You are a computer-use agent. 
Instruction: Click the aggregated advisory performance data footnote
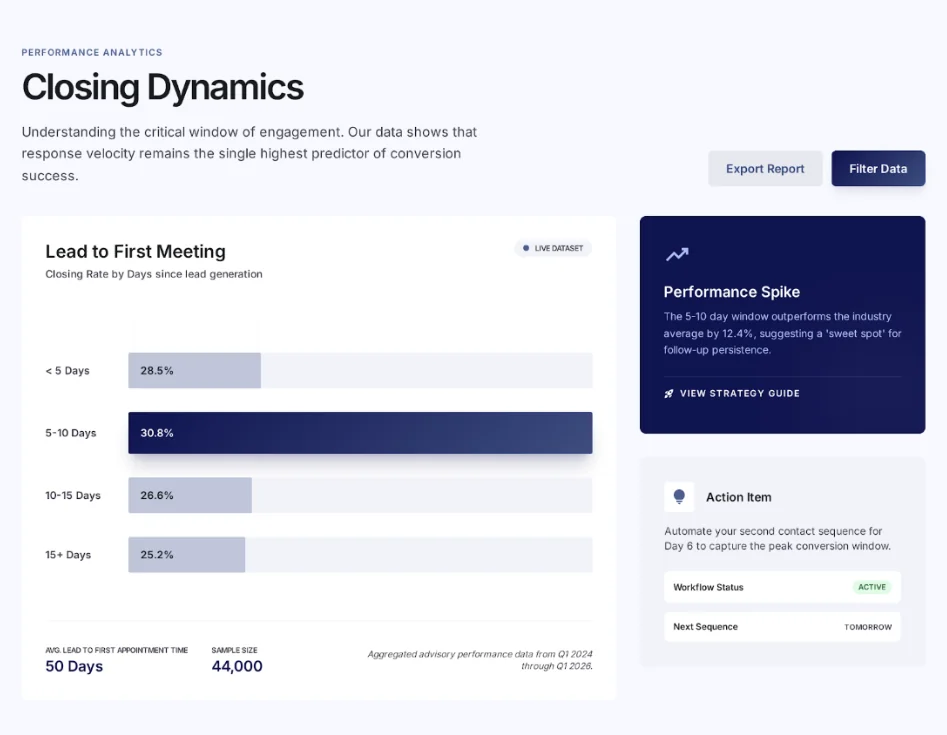tap(480, 660)
